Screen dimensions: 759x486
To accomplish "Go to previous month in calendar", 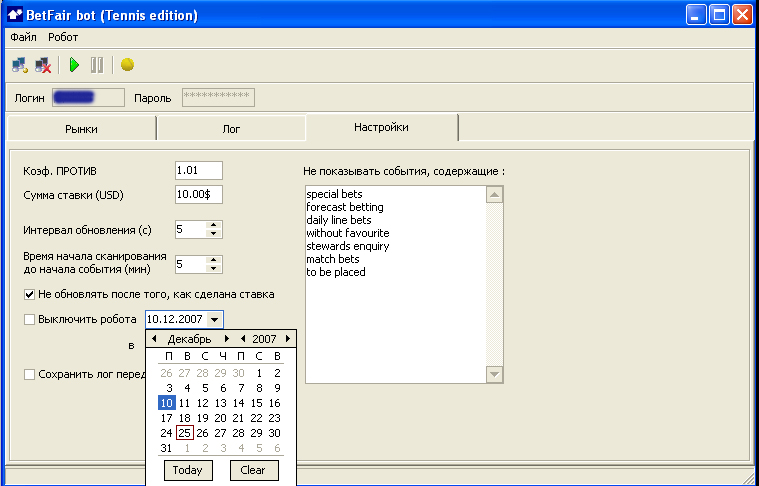I will (x=154, y=339).
